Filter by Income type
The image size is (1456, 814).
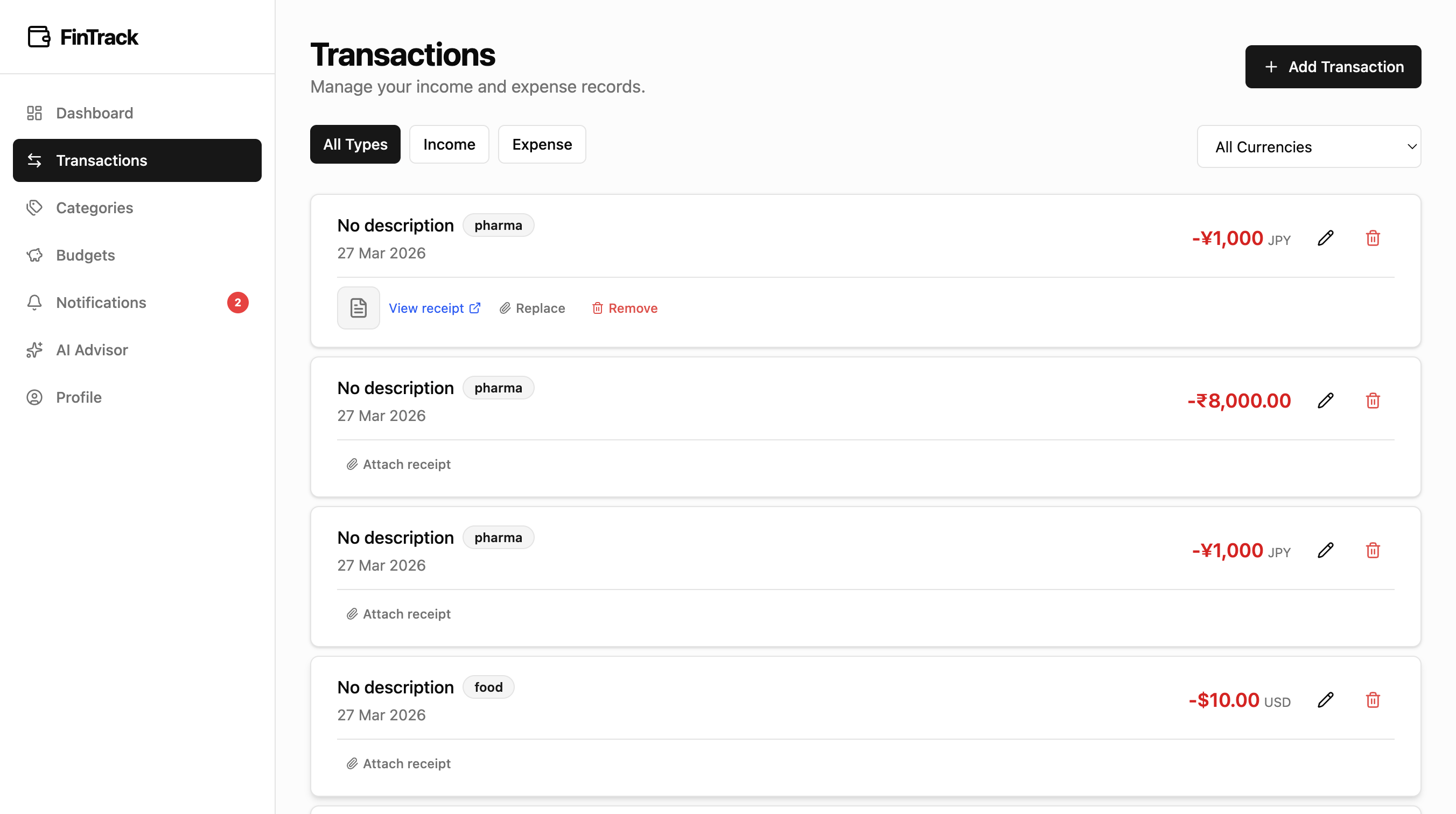click(x=449, y=144)
